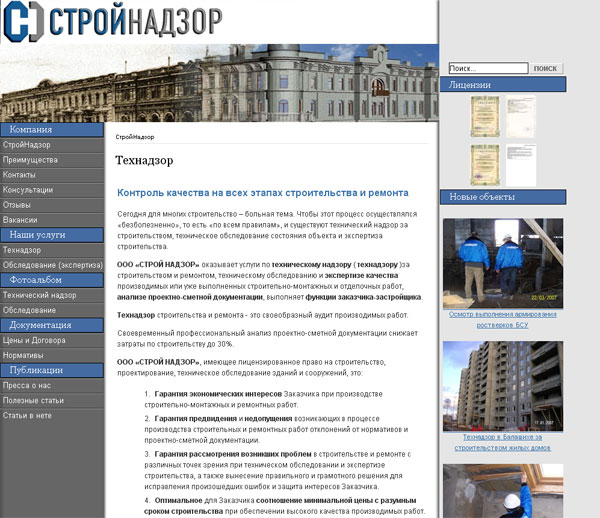The width and height of the screenshot is (600, 518).
Task: Open the apartment building photo thumbnail
Action: 503,386
